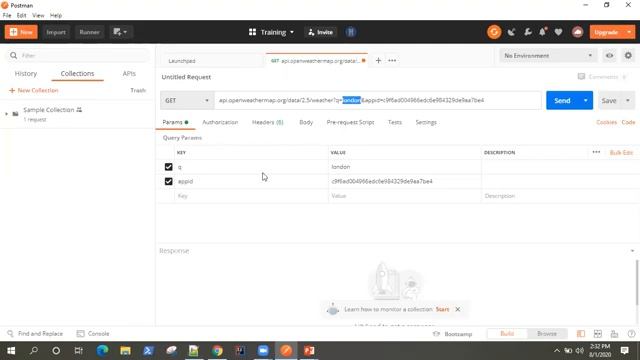Click the Cookies link

click(606, 122)
